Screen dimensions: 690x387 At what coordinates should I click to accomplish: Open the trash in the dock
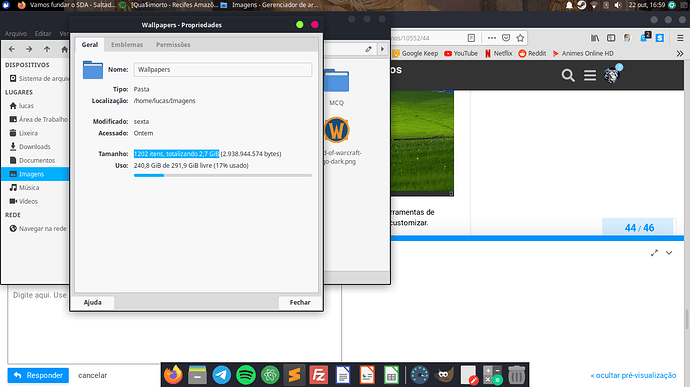[516, 375]
